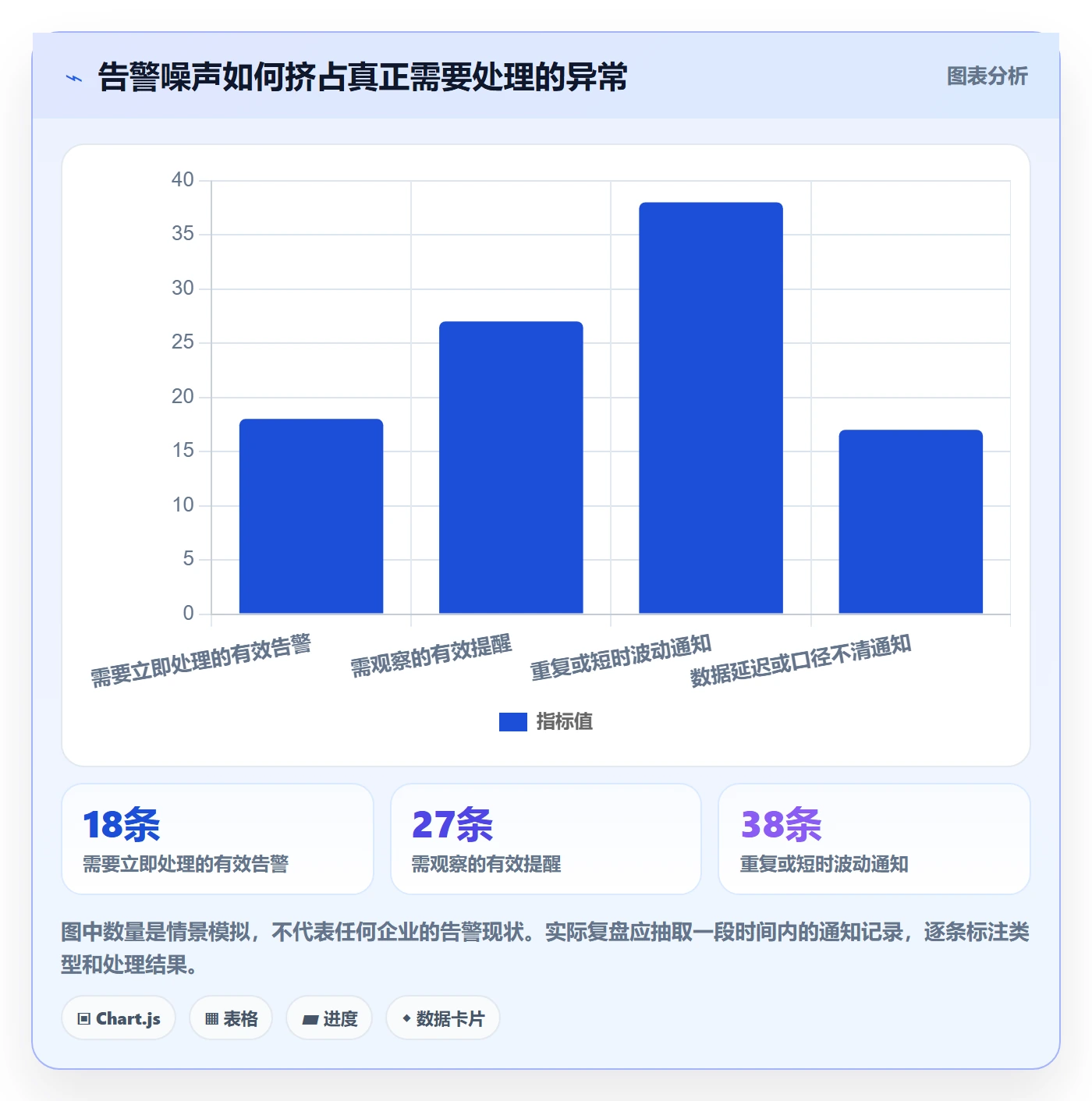Click the Chart.js chip square icon
Image resolution: width=1092 pixels, height=1101 pixels.
pos(84,1019)
